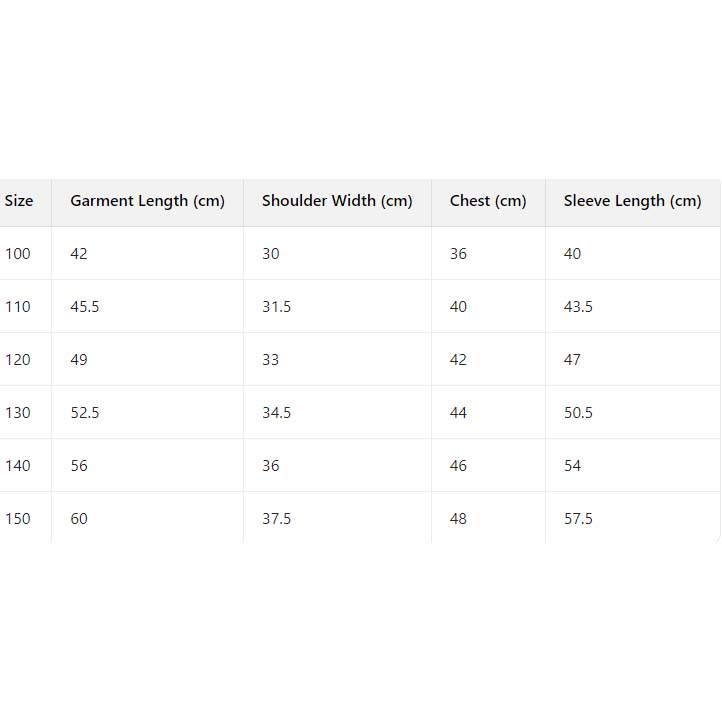722x722 pixels.
Task: Select the size 150 row label
Action: tap(18, 519)
